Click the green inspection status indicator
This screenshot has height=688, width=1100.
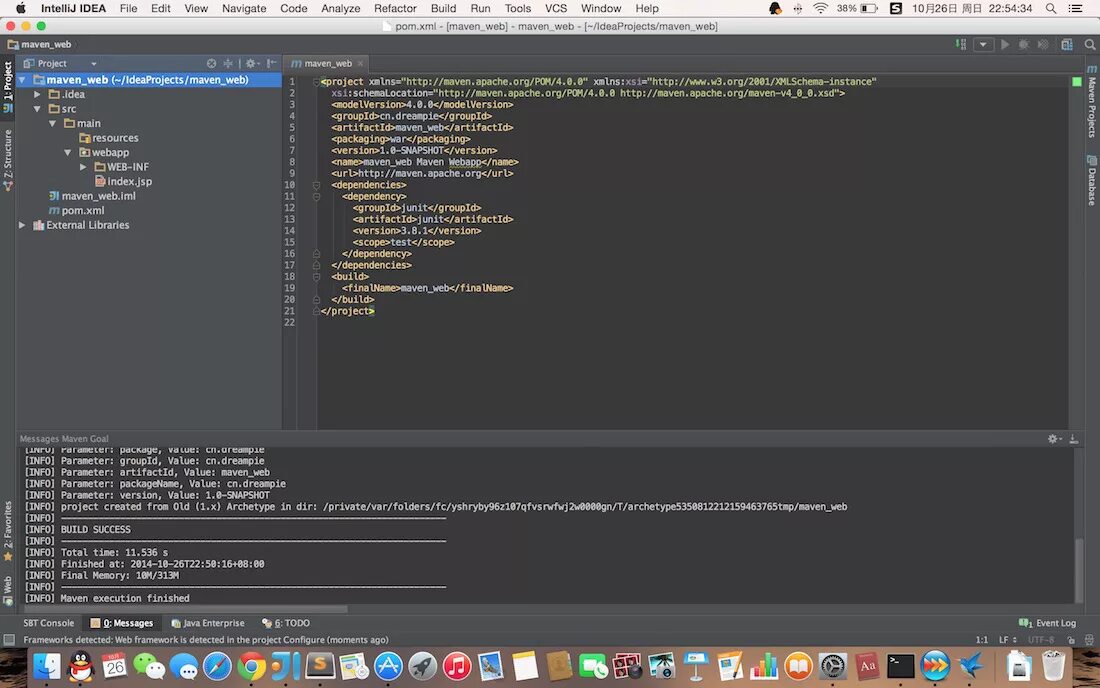(x=1077, y=82)
